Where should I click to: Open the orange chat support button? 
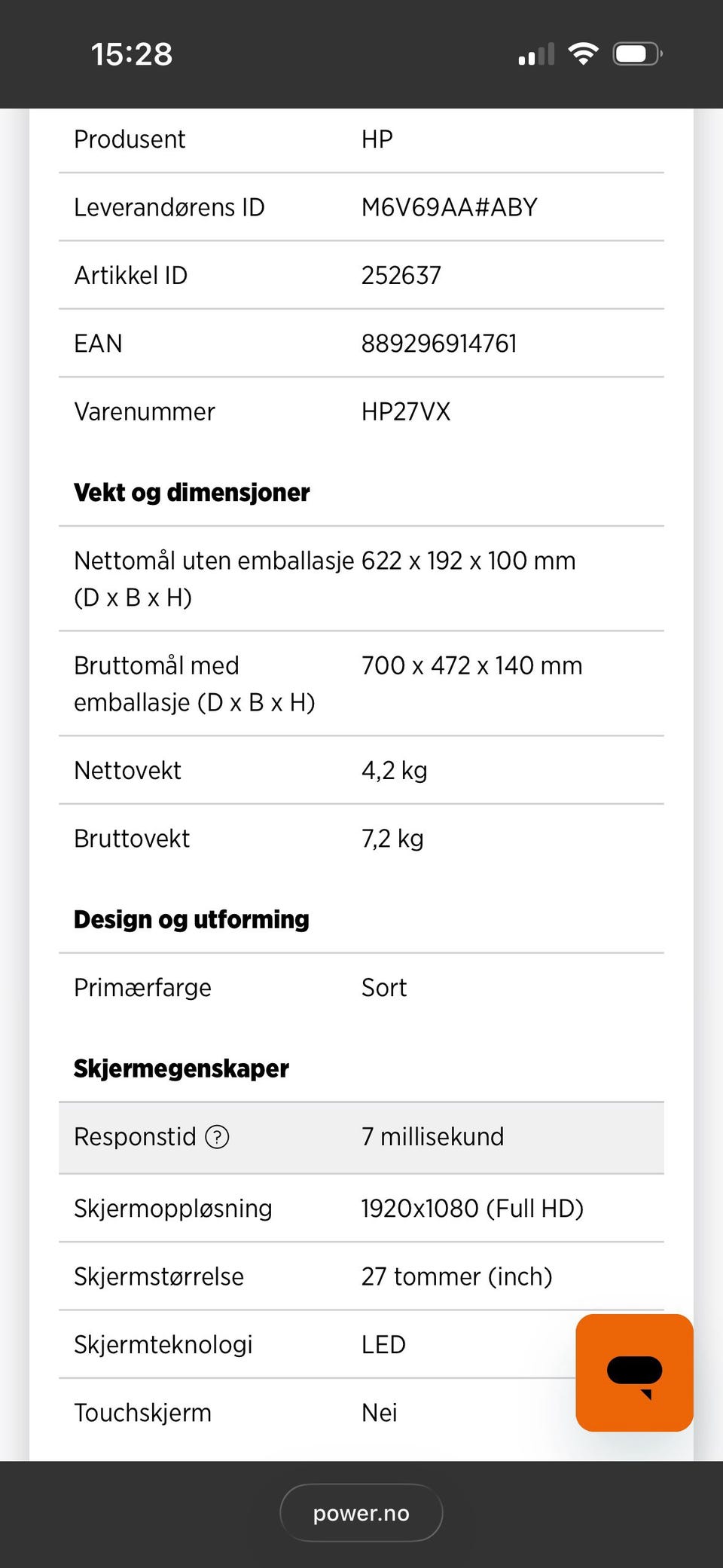634,1373
